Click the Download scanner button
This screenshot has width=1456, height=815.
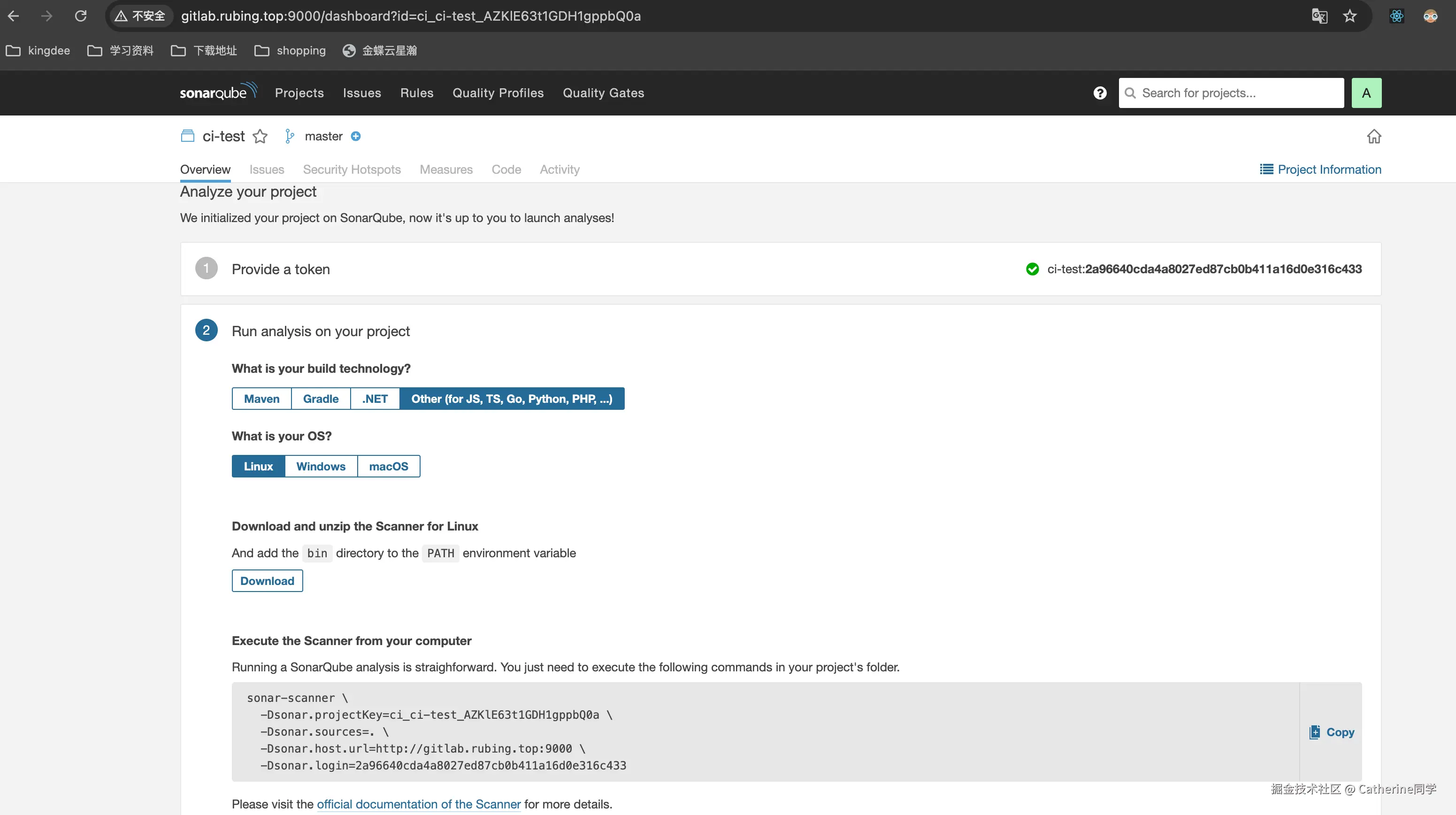click(267, 581)
